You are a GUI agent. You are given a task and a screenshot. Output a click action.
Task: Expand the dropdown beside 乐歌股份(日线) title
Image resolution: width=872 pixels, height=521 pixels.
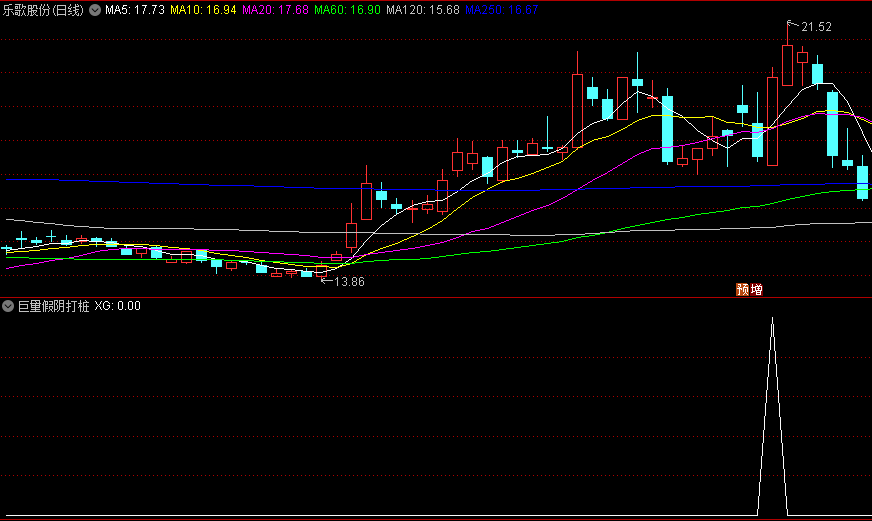tap(95, 10)
